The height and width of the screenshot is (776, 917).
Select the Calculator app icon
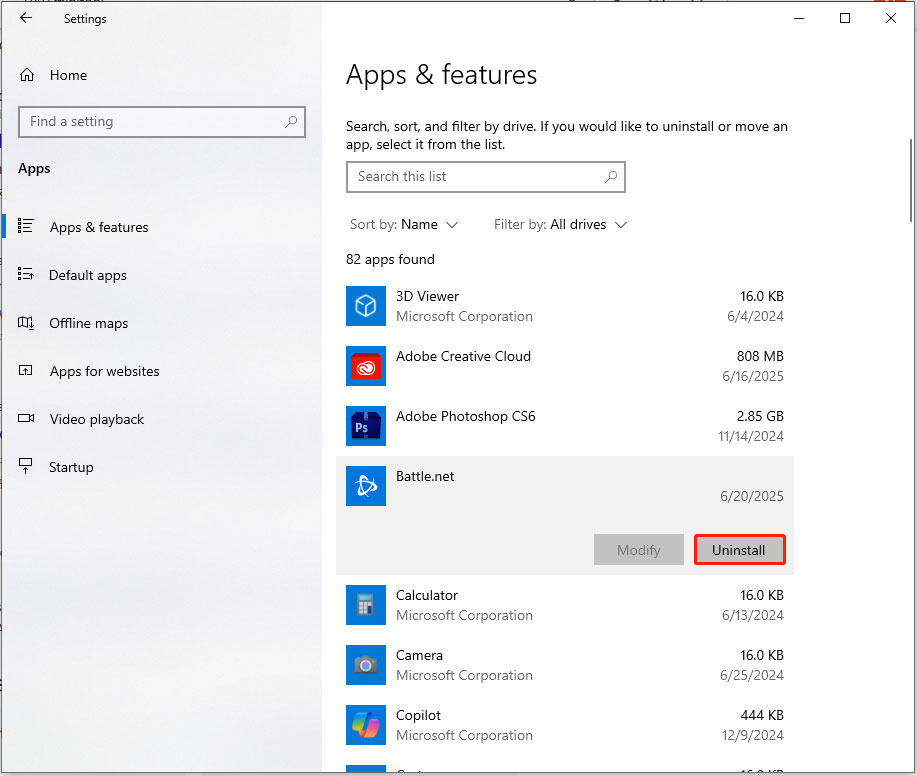[x=365, y=605]
